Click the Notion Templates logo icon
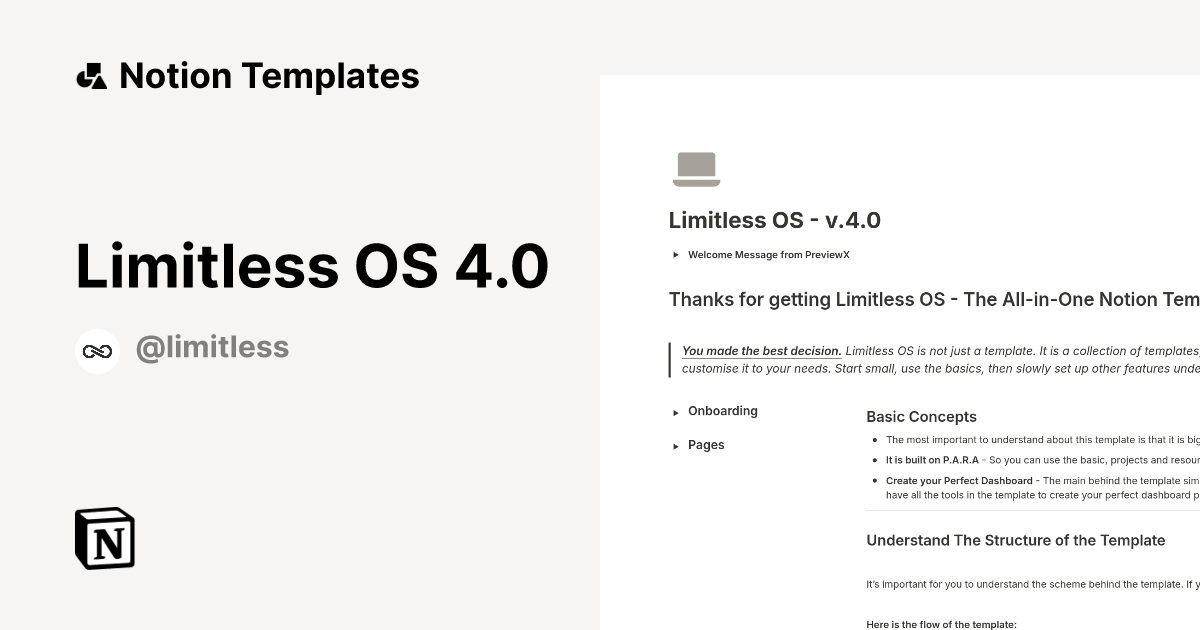Image resolution: width=1200 pixels, height=630 pixels. [92, 75]
